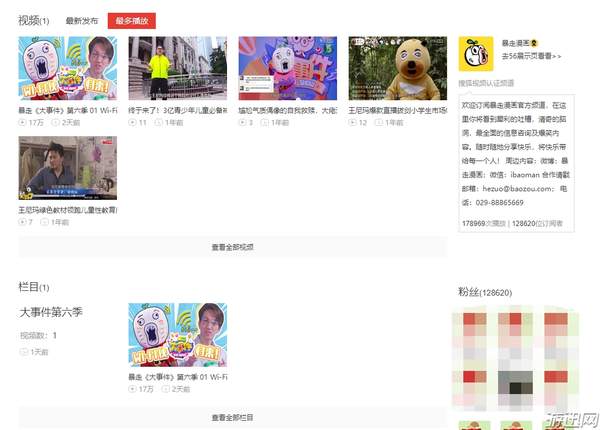Viewport: 600px width, 430px height.
Task: Click the 粉丝(128620) heading
Action: [x=485, y=293]
